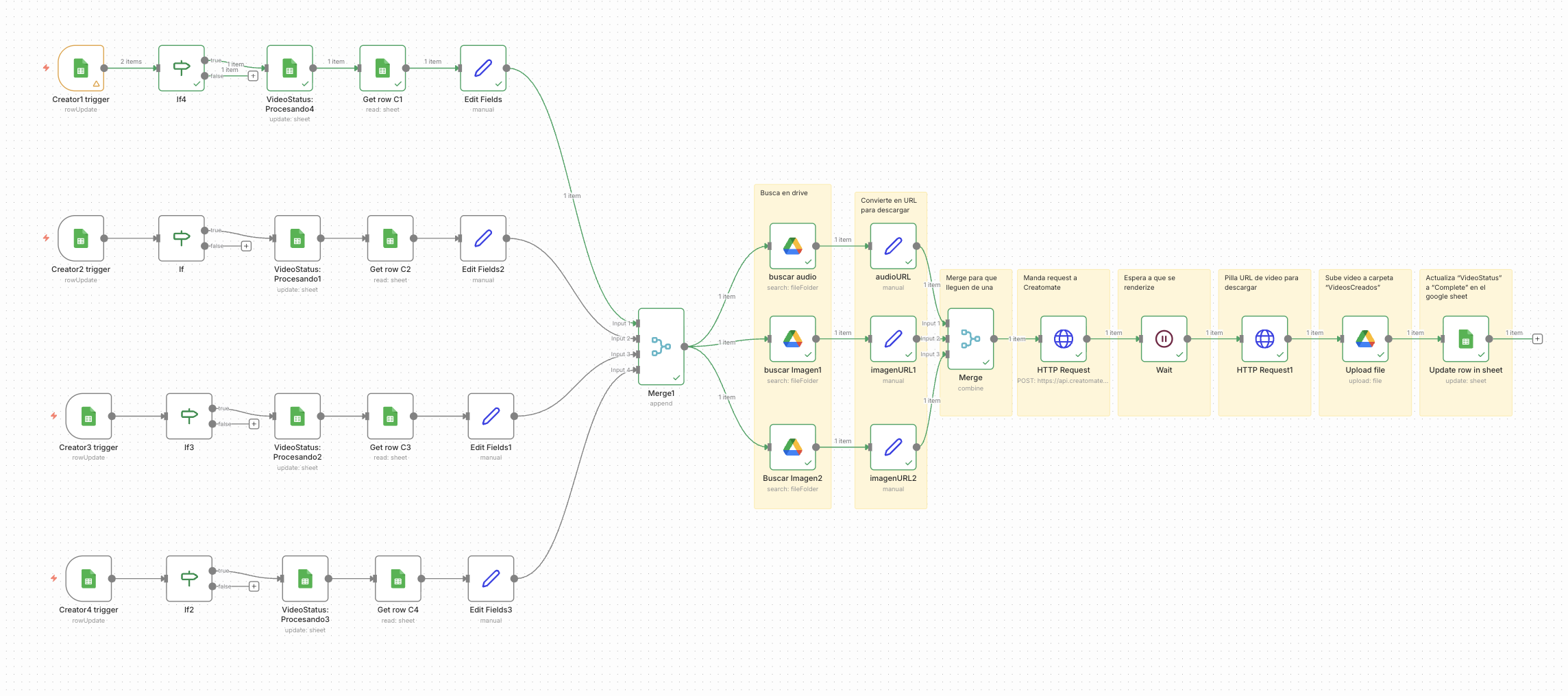Select the Creator3 trigger node

click(x=88, y=416)
